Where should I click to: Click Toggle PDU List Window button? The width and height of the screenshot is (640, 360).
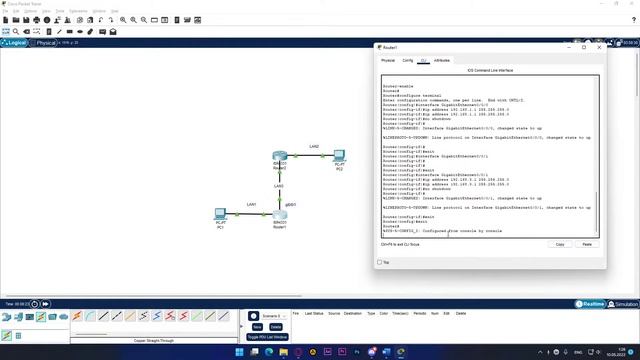pyautogui.click(x=267, y=337)
